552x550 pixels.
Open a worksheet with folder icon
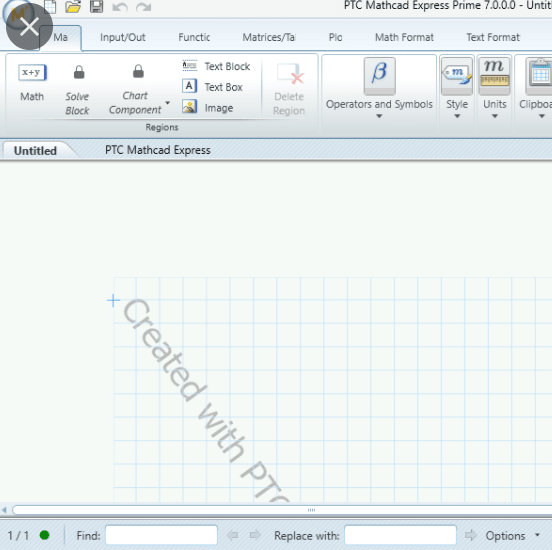pos(73,6)
